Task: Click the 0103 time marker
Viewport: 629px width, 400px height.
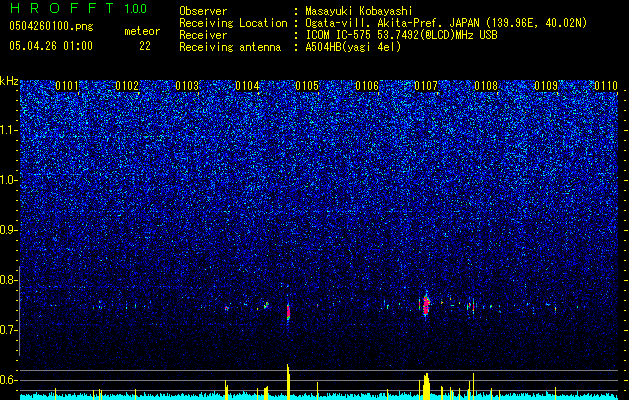Action: click(187, 86)
